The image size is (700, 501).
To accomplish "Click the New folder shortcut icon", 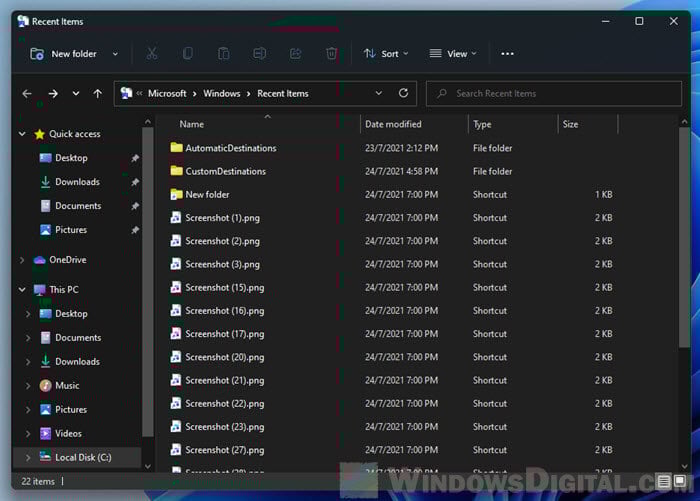I will pos(176,194).
